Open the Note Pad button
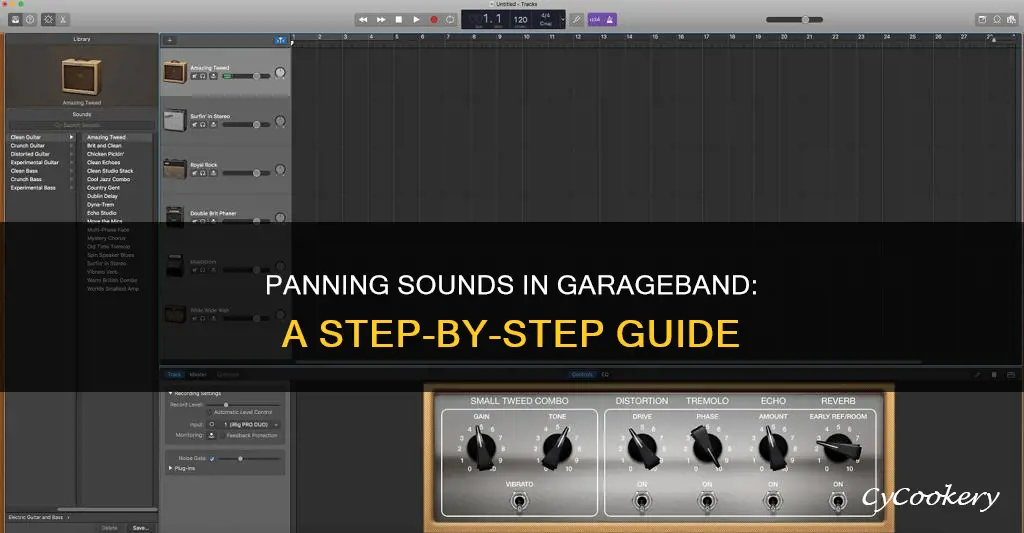 tap(982, 20)
